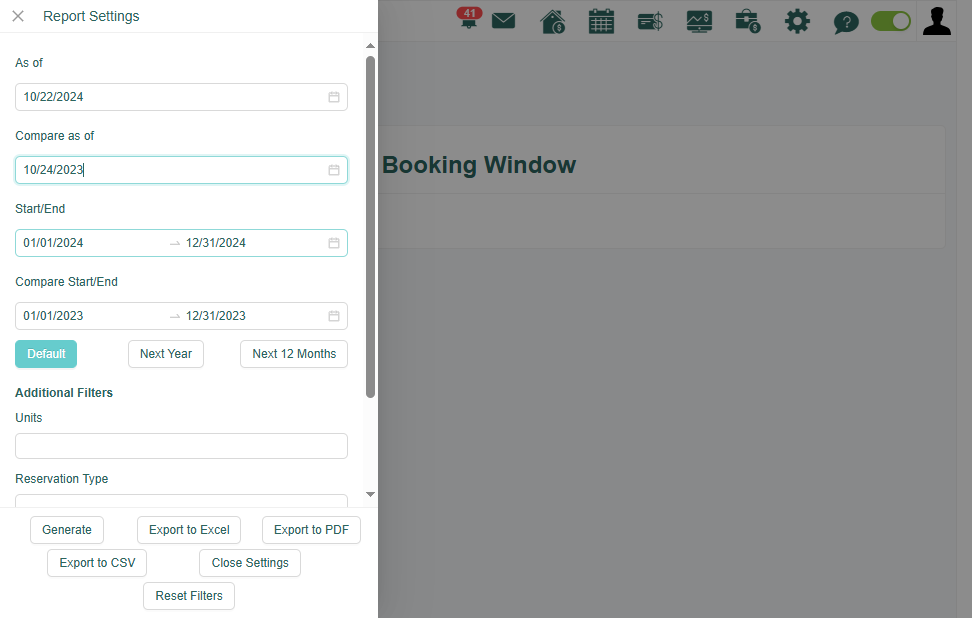Viewport: 972px width, 618px height.
Task: Toggle the green switch in top bar
Action: (891, 21)
